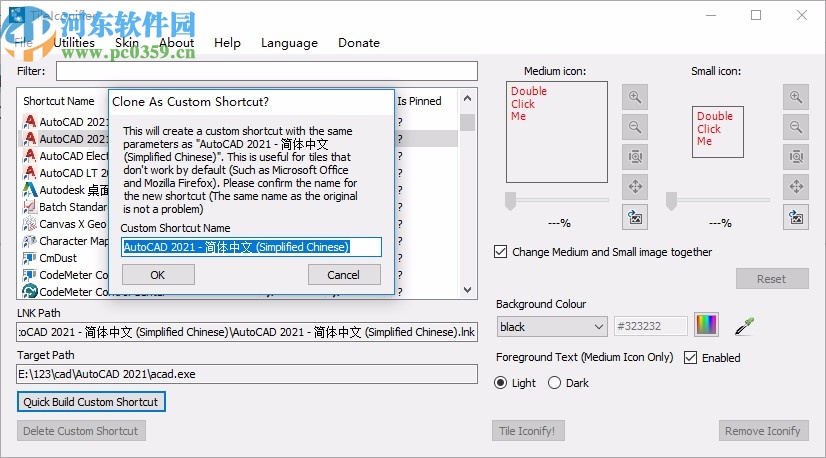Click the shortcut list scroll up arrow
This screenshot has height=458, width=826.
point(467,98)
